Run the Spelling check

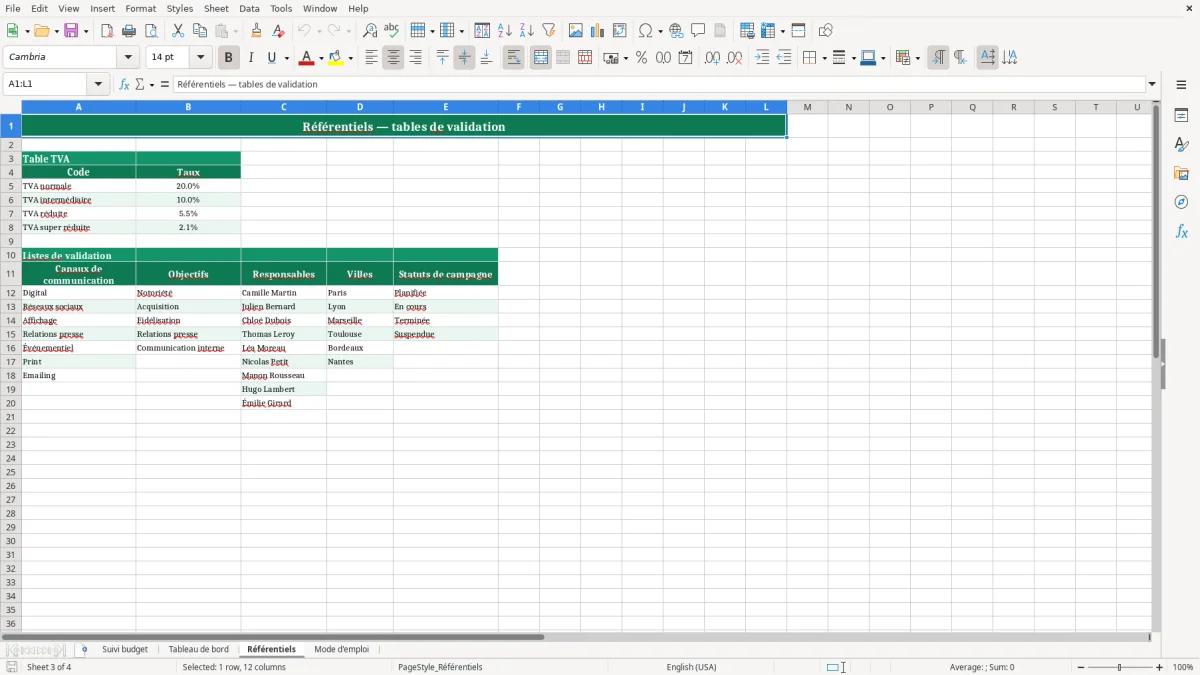391,31
